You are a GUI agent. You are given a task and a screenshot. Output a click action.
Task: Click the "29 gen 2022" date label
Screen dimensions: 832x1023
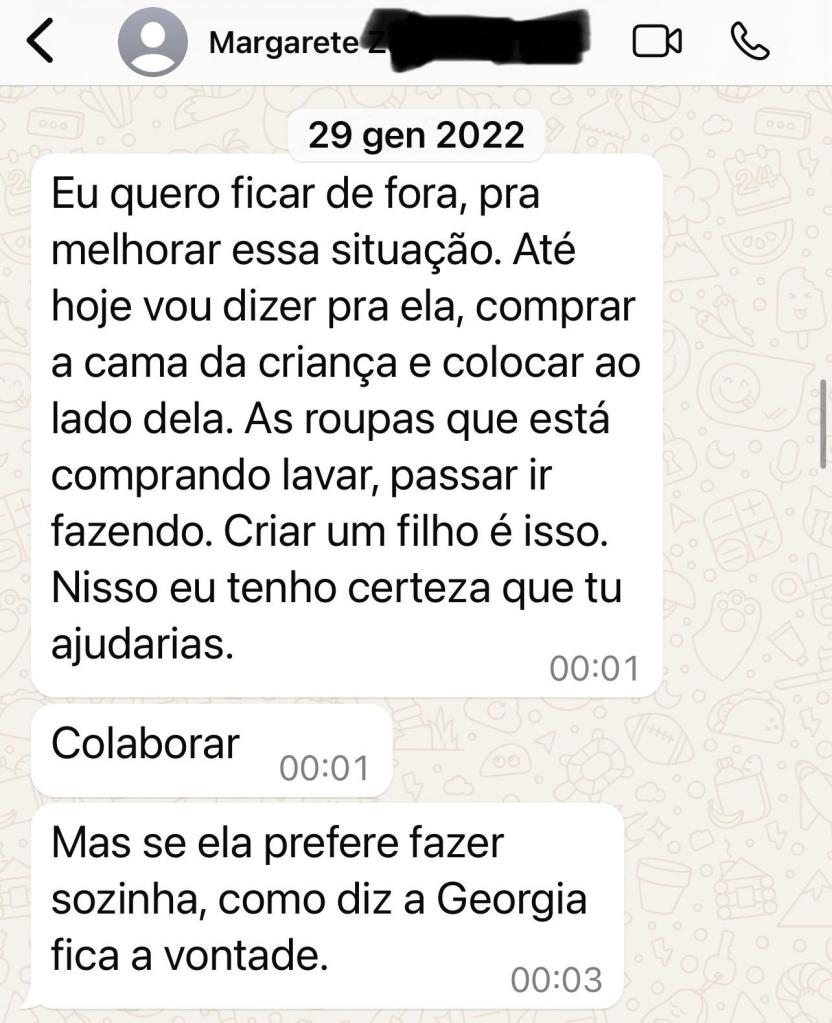click(416, 135)
